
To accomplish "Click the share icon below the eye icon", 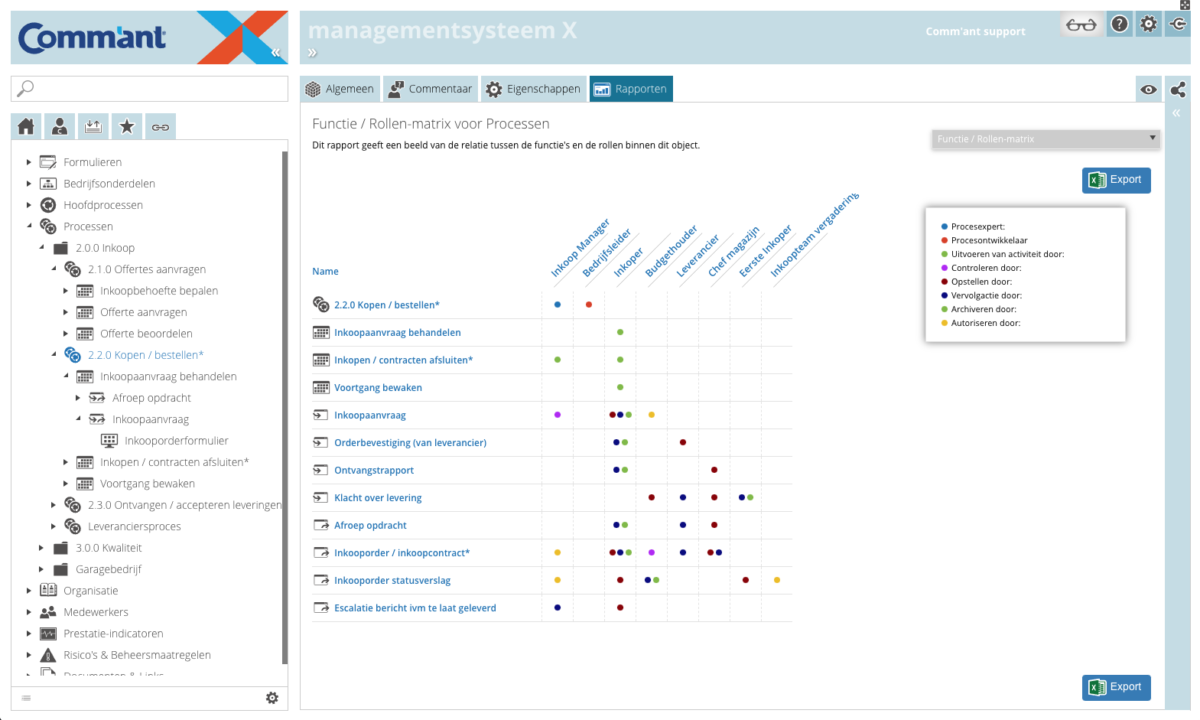I will pos(1177,89).
